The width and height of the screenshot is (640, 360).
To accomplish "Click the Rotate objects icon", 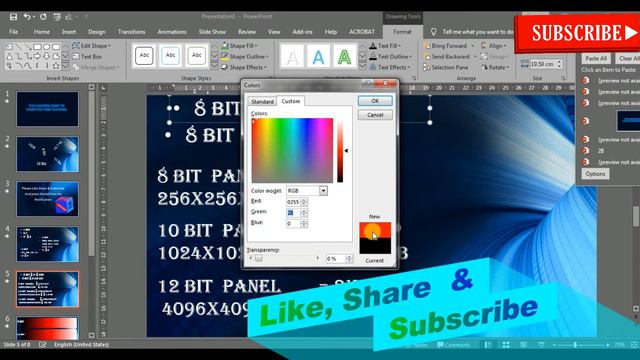I will pos(484,67).
